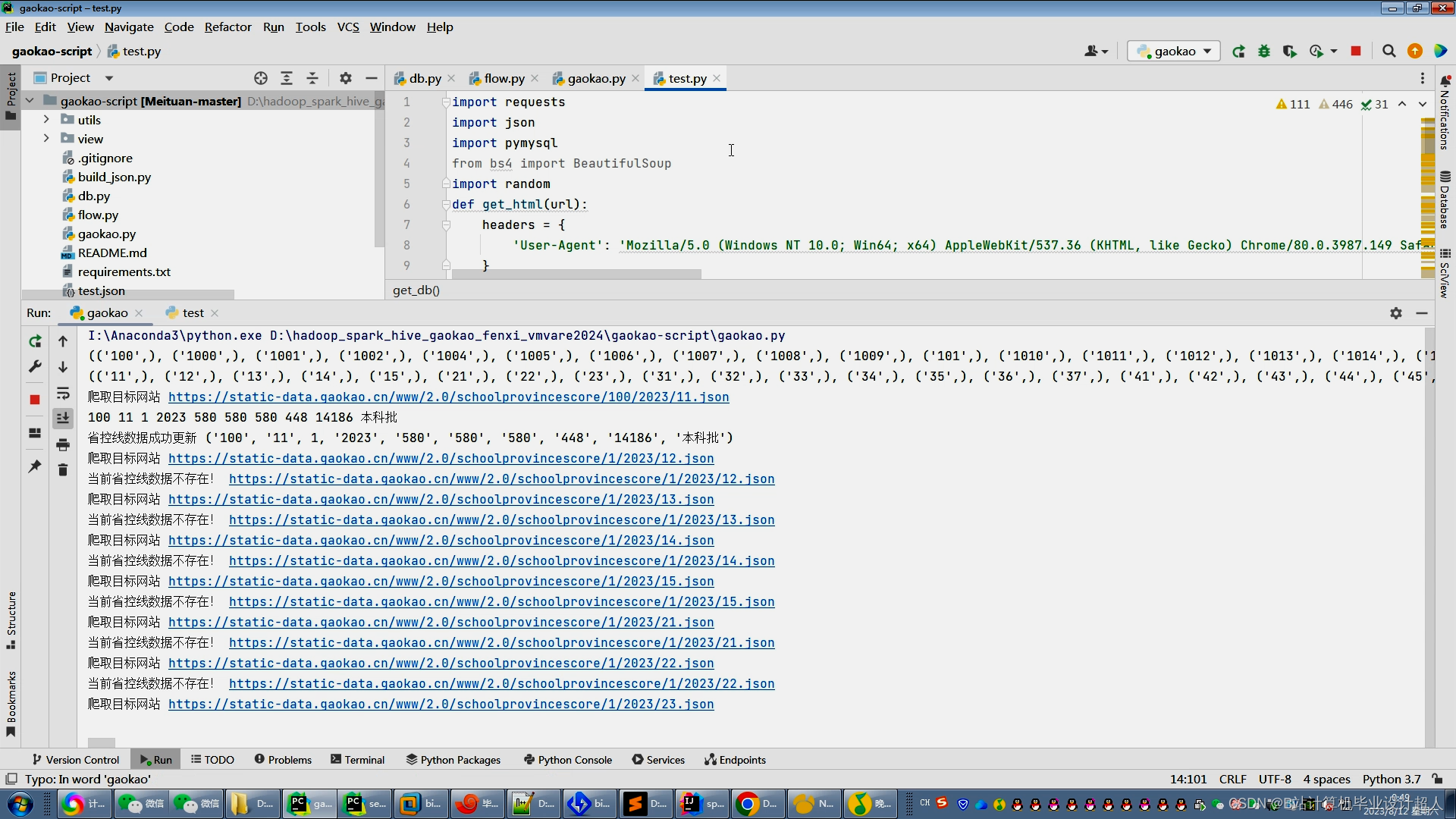Stop process in Run panel
The height and width of the screenshot is (819, 1456).
(x=35, y=400)
